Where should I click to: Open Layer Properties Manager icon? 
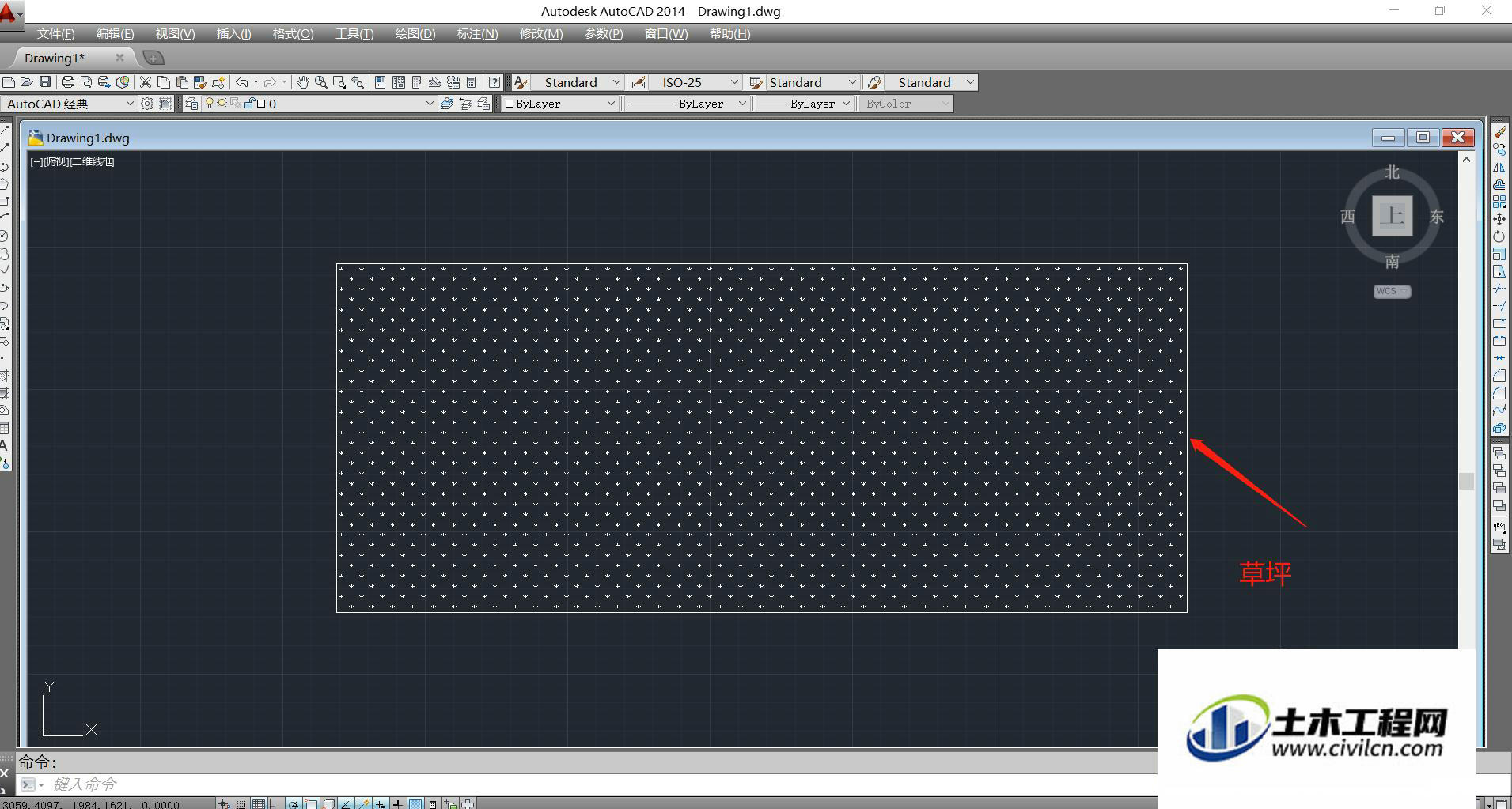point(191,104)
